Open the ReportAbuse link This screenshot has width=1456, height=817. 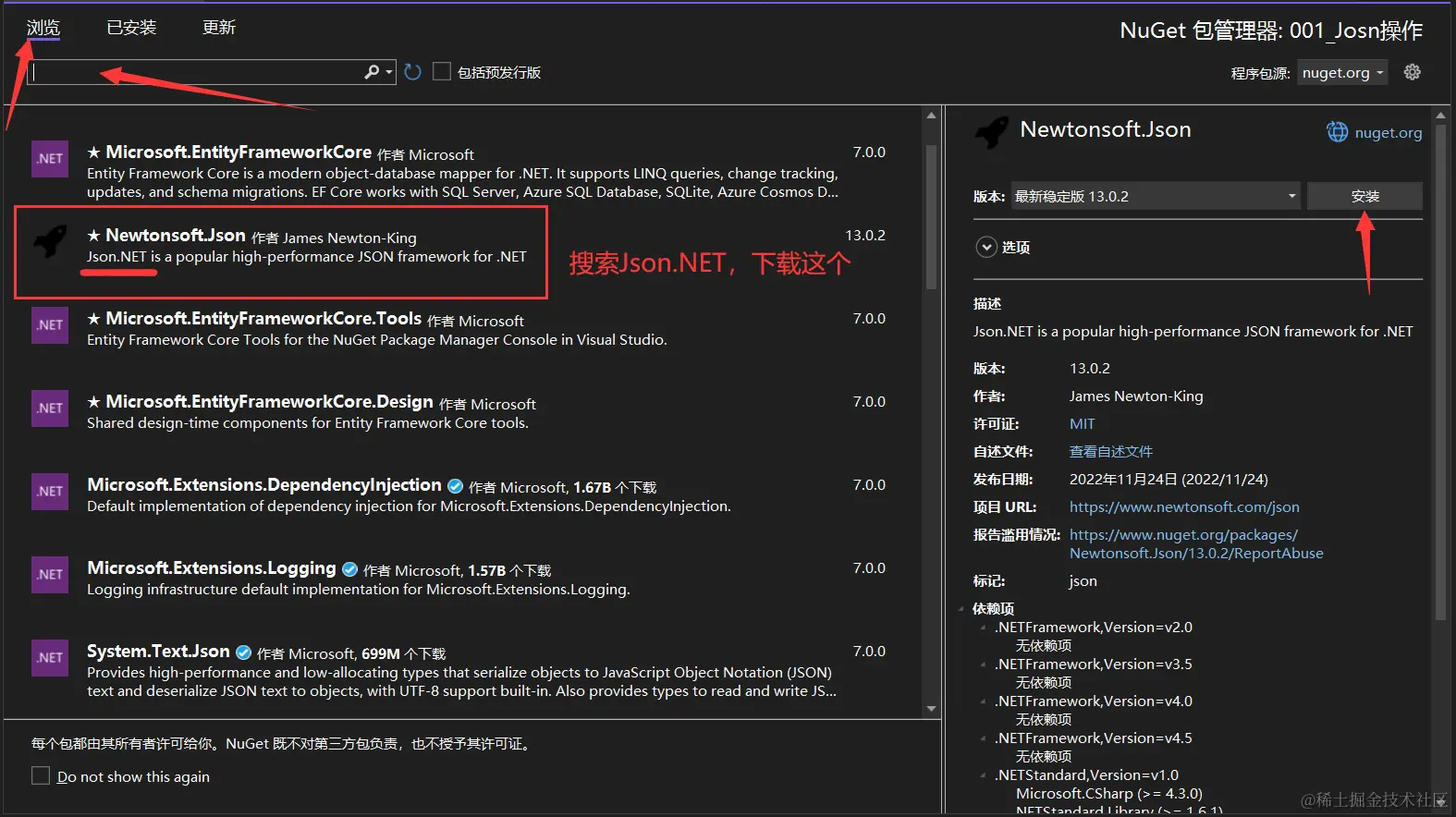click(1196, 543)
